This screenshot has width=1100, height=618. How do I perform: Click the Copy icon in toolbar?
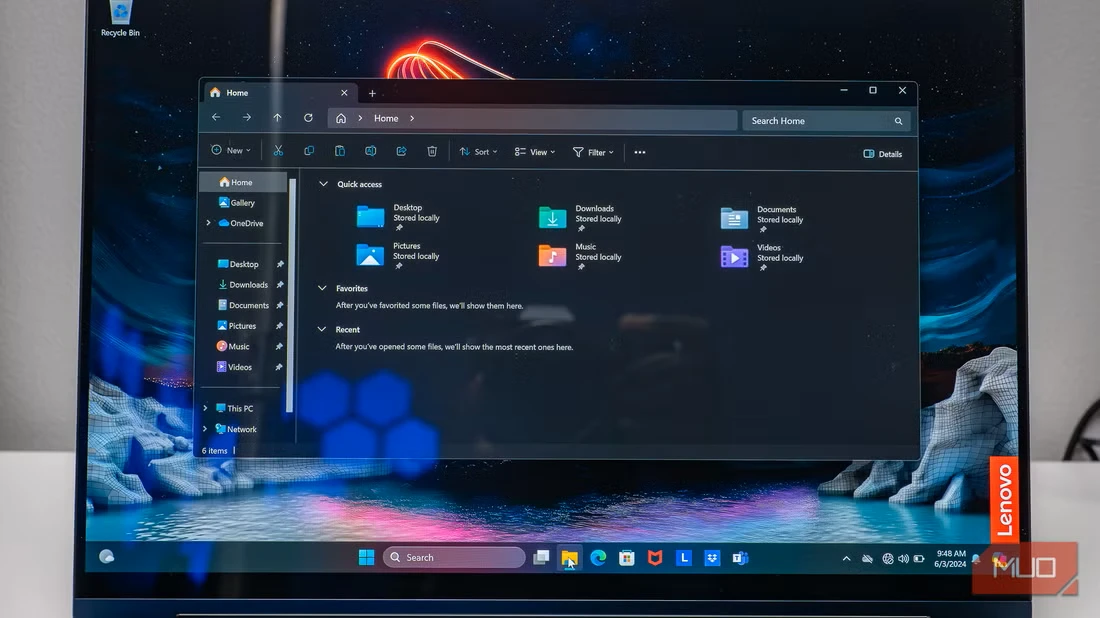pyautogui.click(x=309, y=151)
